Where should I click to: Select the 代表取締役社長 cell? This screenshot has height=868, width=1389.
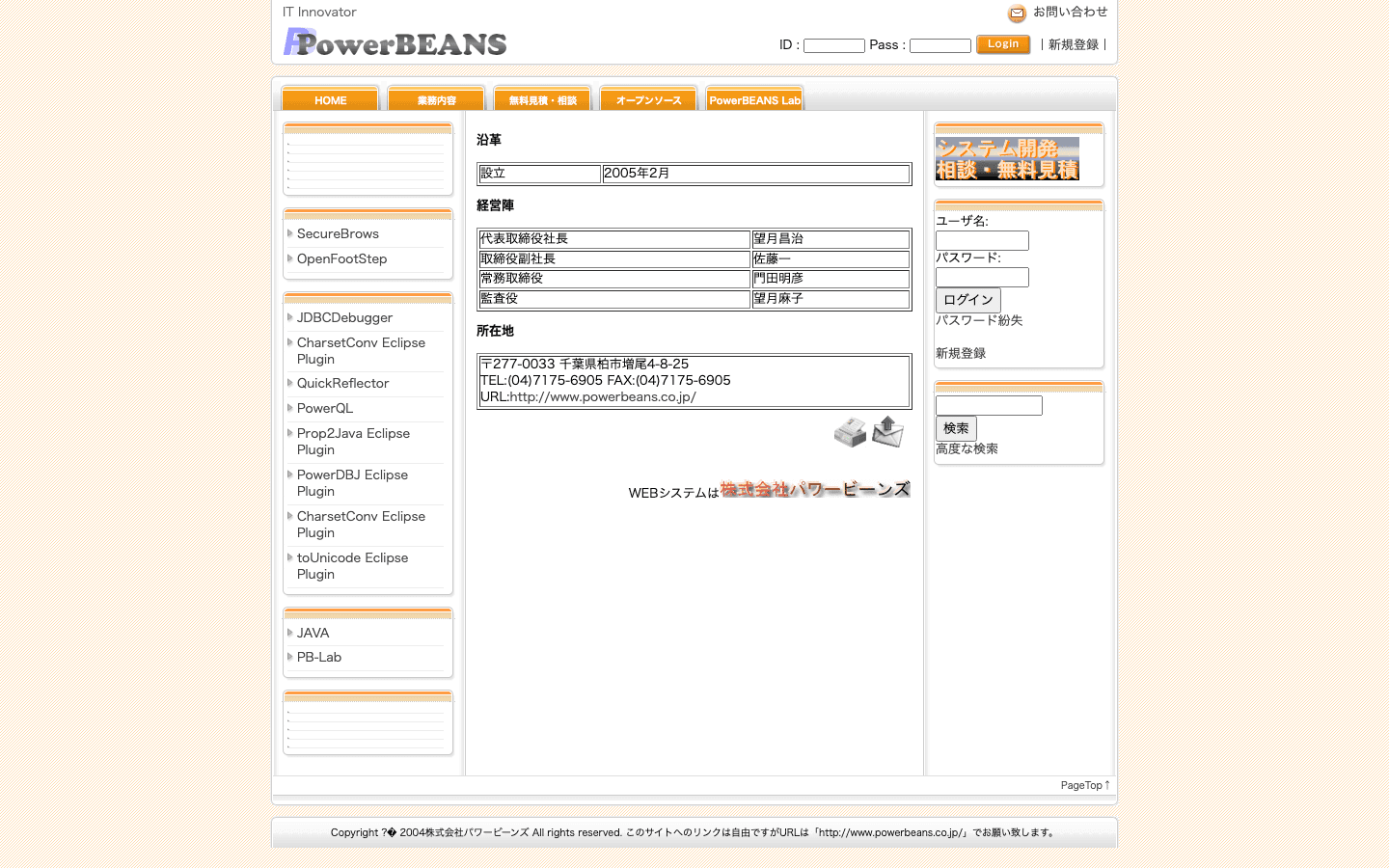click(614, 239)
